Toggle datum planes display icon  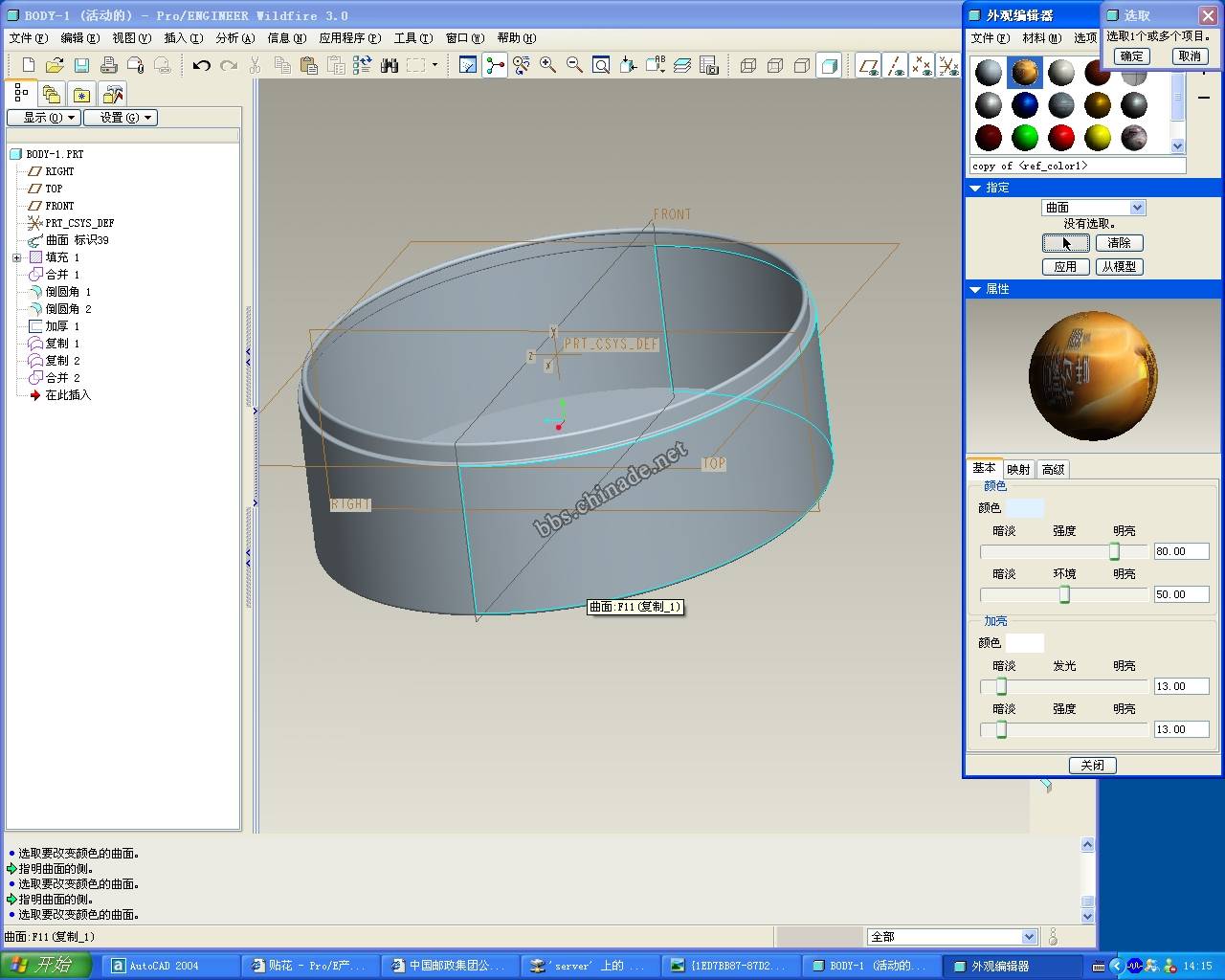click(868, 65)
